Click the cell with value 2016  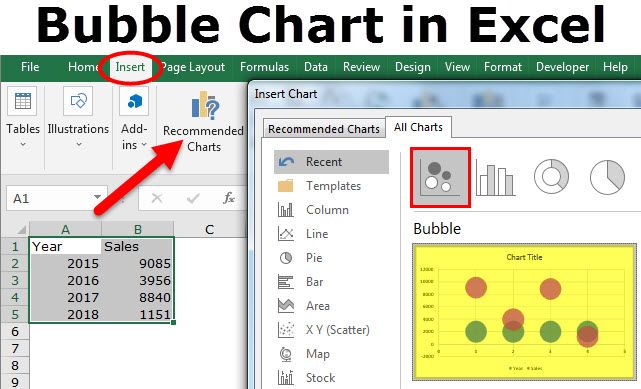[65, 280]
